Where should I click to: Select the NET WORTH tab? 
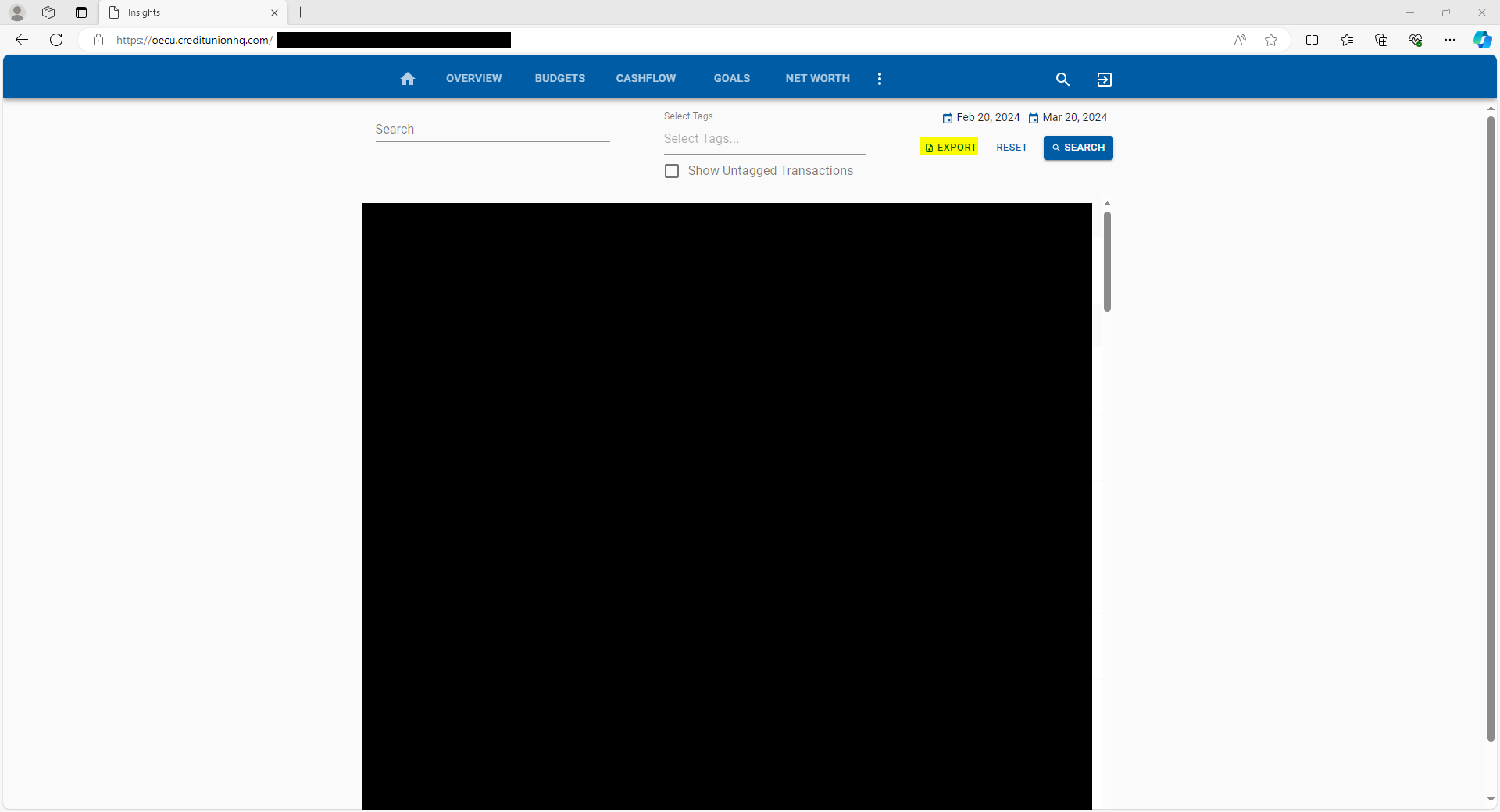click(x=817, y=78)
